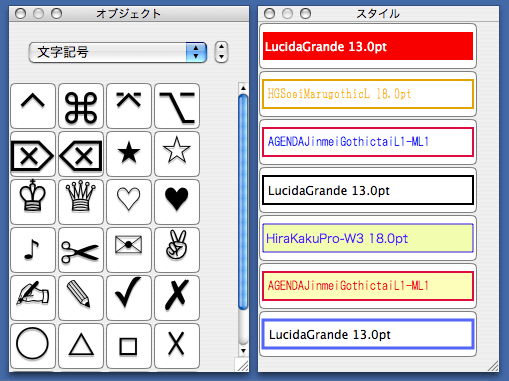509x381 pixels.
Task: Select the scissors symbol
Action: pyautogui.click(x=81, y=250)
